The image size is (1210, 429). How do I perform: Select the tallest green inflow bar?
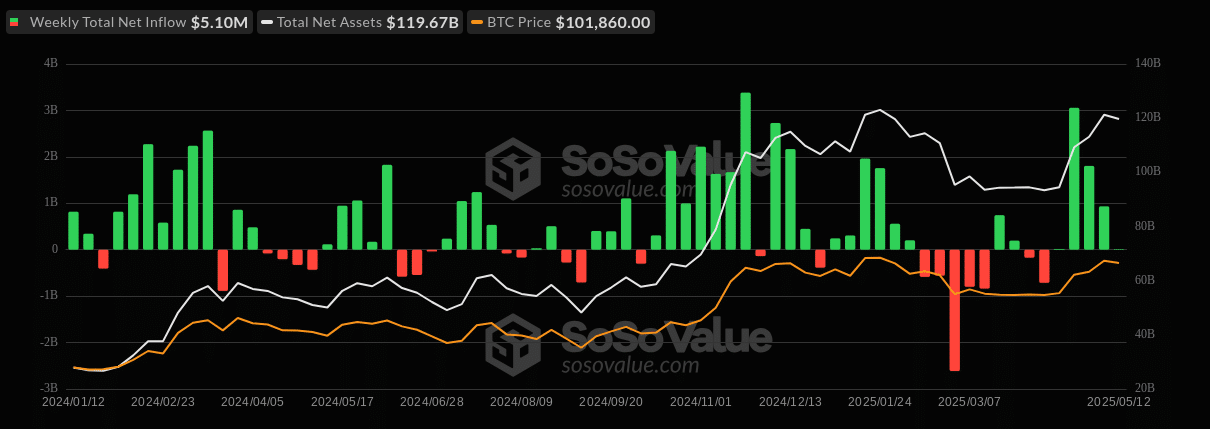[x=745, y=170]
